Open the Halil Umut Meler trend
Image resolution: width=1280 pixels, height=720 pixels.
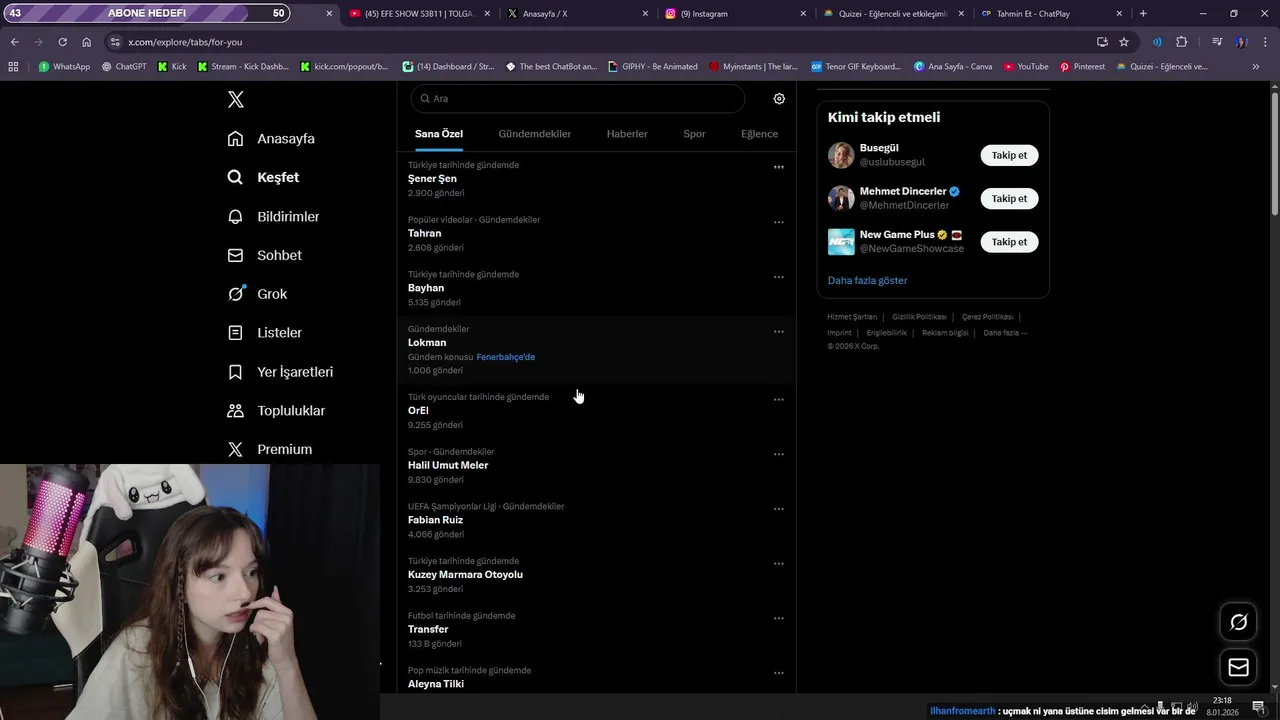(x=596, y=465)
